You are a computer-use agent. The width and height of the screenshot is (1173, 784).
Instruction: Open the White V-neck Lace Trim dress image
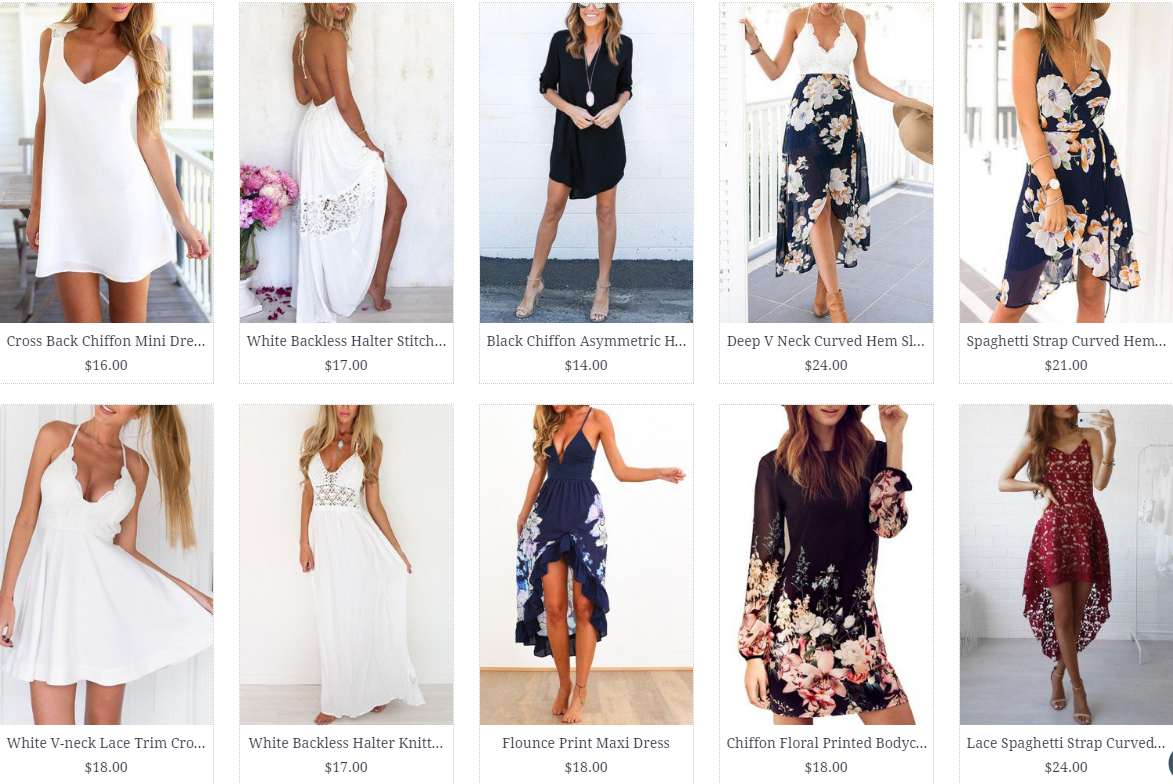tap(106, 565)
